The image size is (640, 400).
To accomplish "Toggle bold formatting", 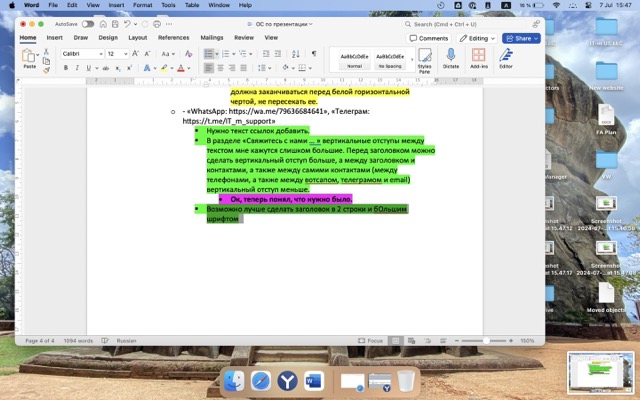I will [66, 68].
